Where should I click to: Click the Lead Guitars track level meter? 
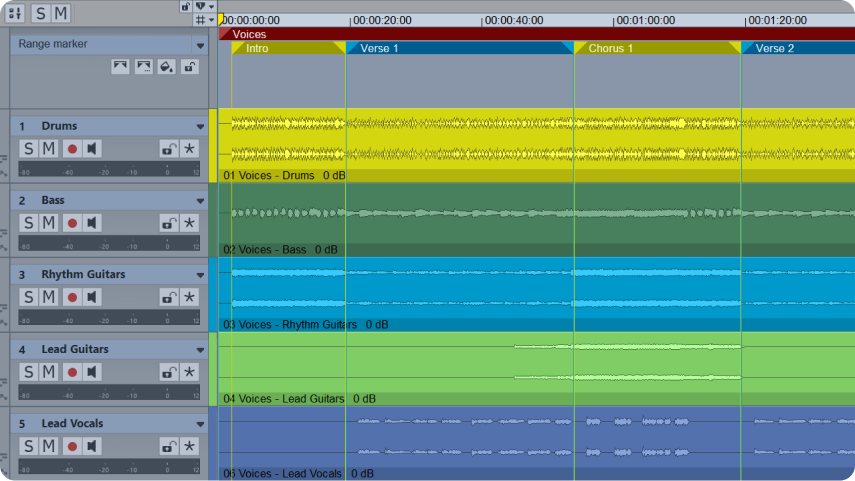(x=109, y=393)
